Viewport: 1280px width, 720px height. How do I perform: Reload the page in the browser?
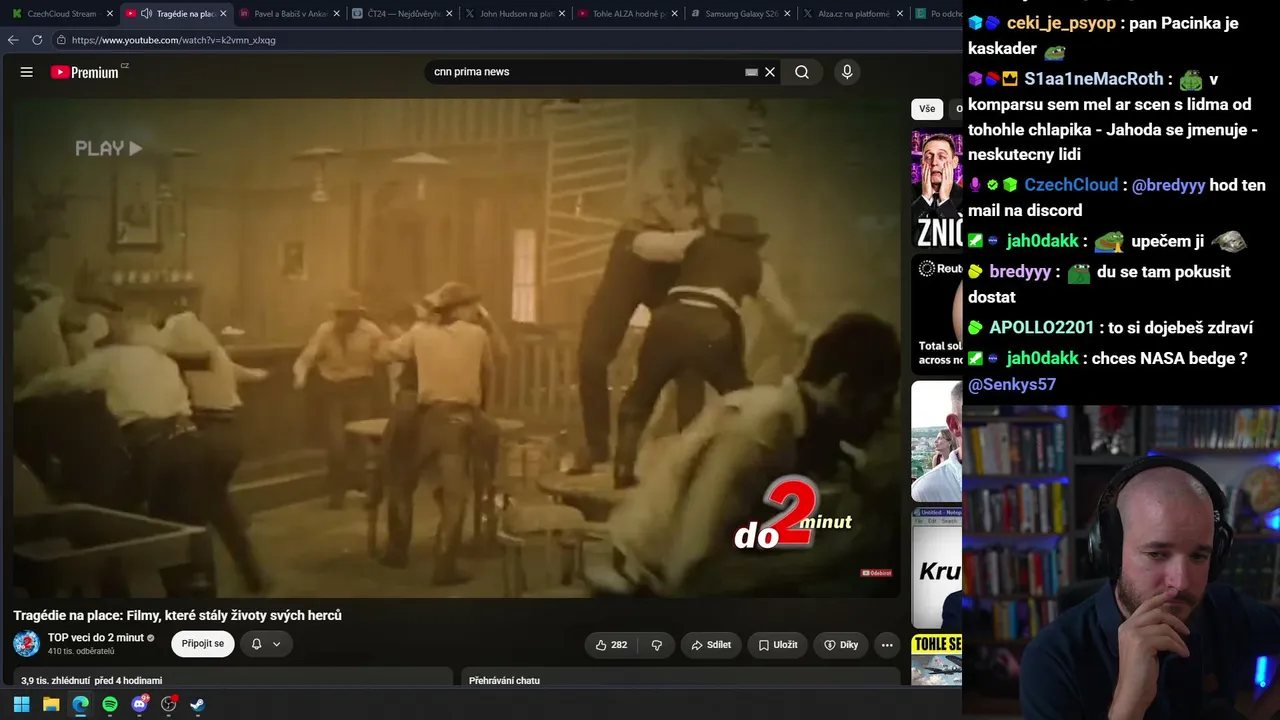tap(37, 40)
